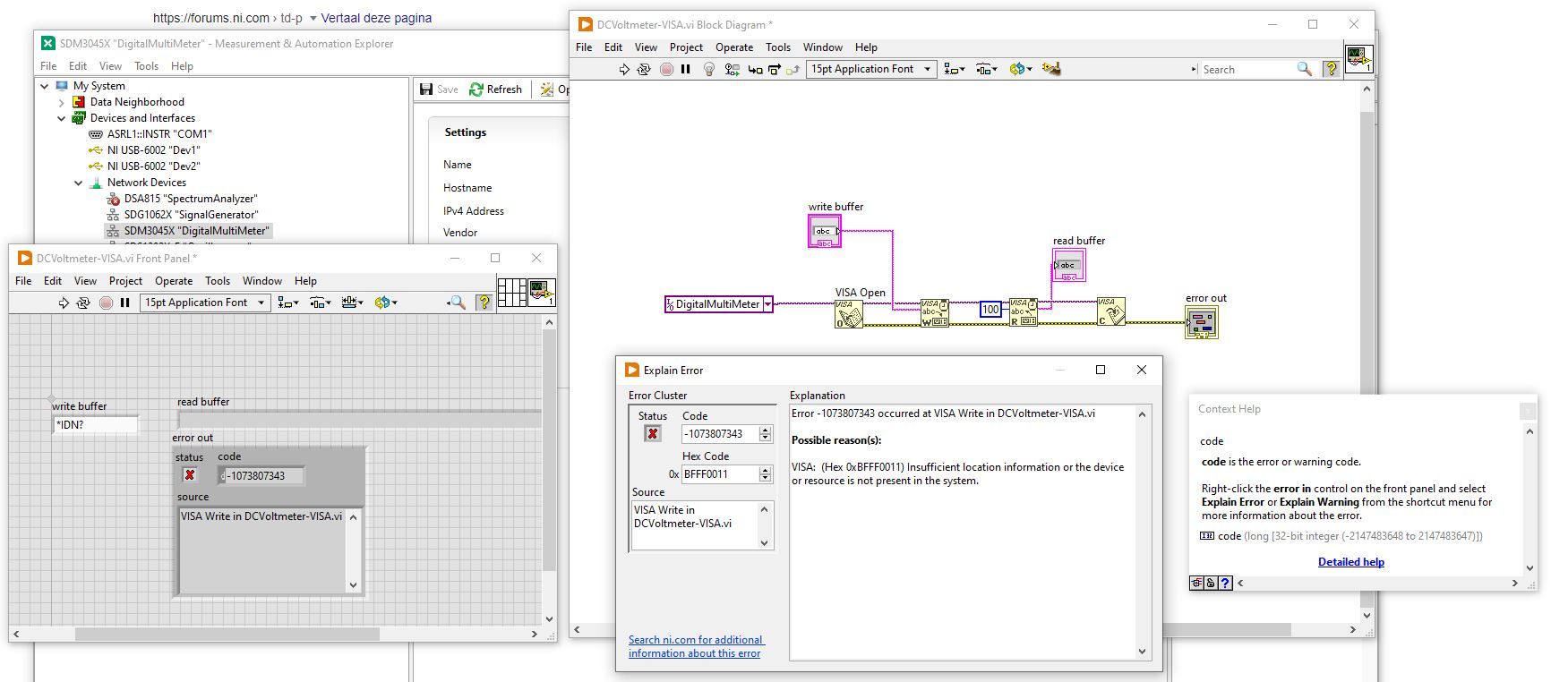Toggle Context Help button in Block Diagram
The height and width of the screenshot is (682, 1568).
(1331, 69)
